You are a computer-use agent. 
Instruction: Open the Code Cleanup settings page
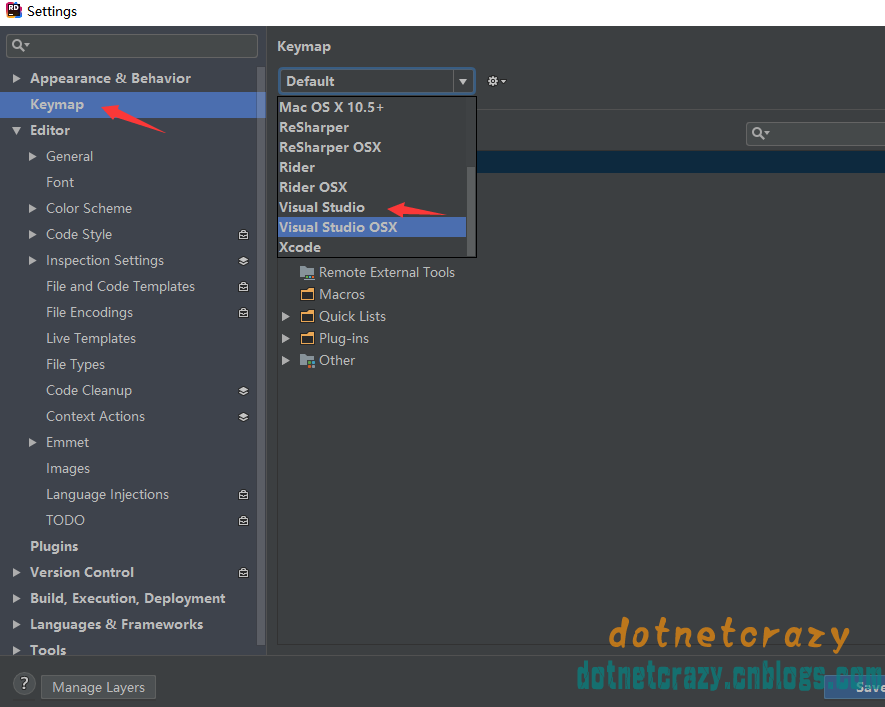pyautogui.click(x=89, y=390)
